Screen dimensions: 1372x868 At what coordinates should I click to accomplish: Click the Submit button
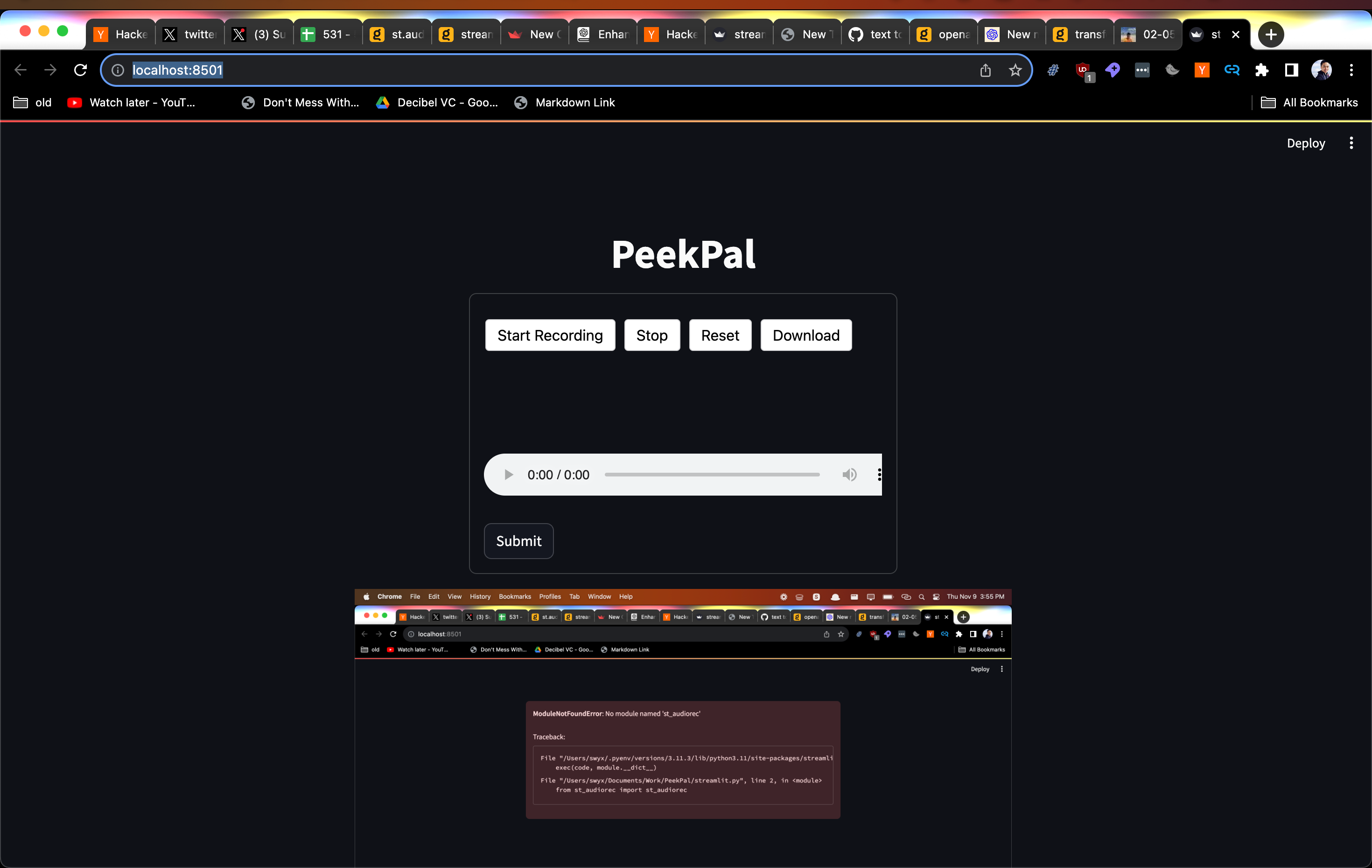pyautogui.click(x=518, y=541)
